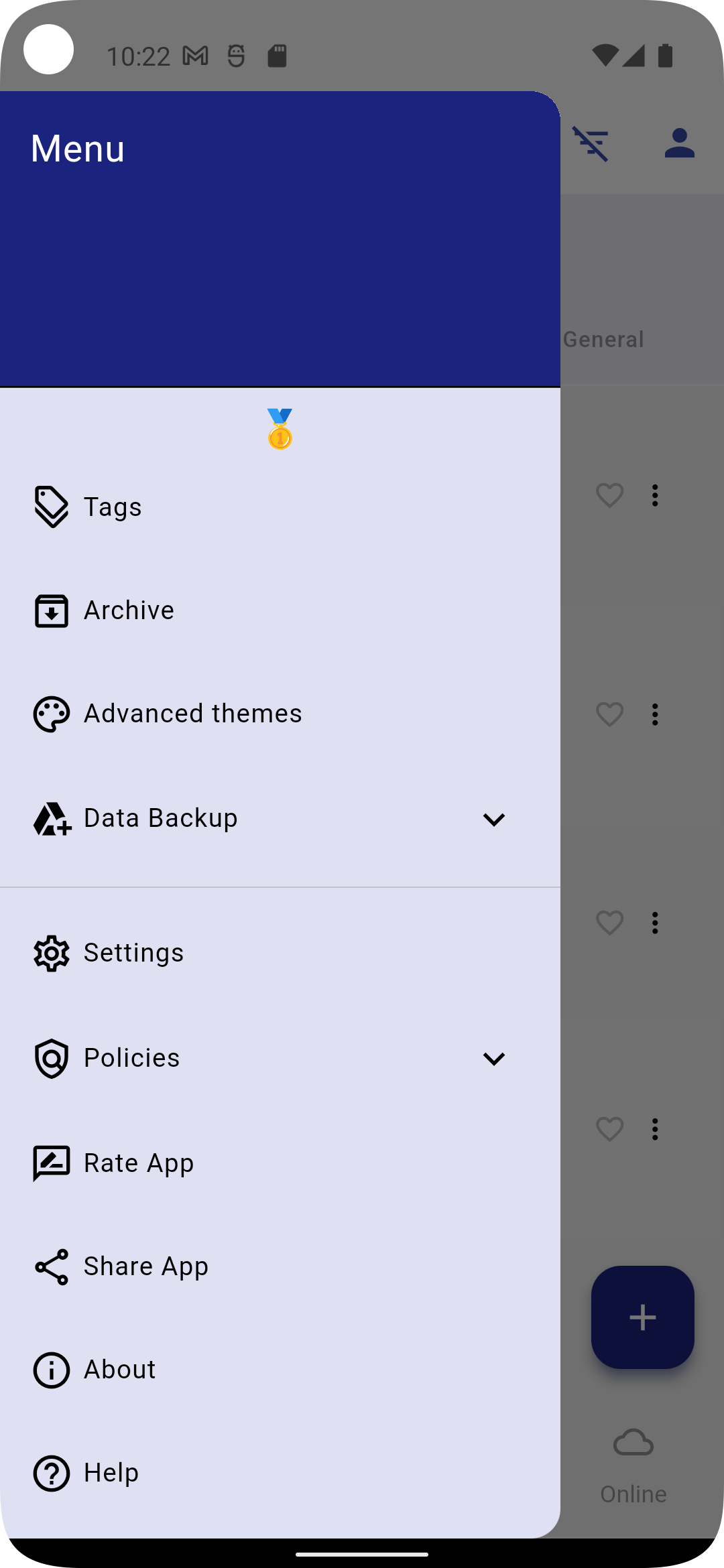Image resolution: width=724 pixels, height=1568 pixels.
Task: Tap the filter-off icon in top bar
Action: (x=591, y=143)
